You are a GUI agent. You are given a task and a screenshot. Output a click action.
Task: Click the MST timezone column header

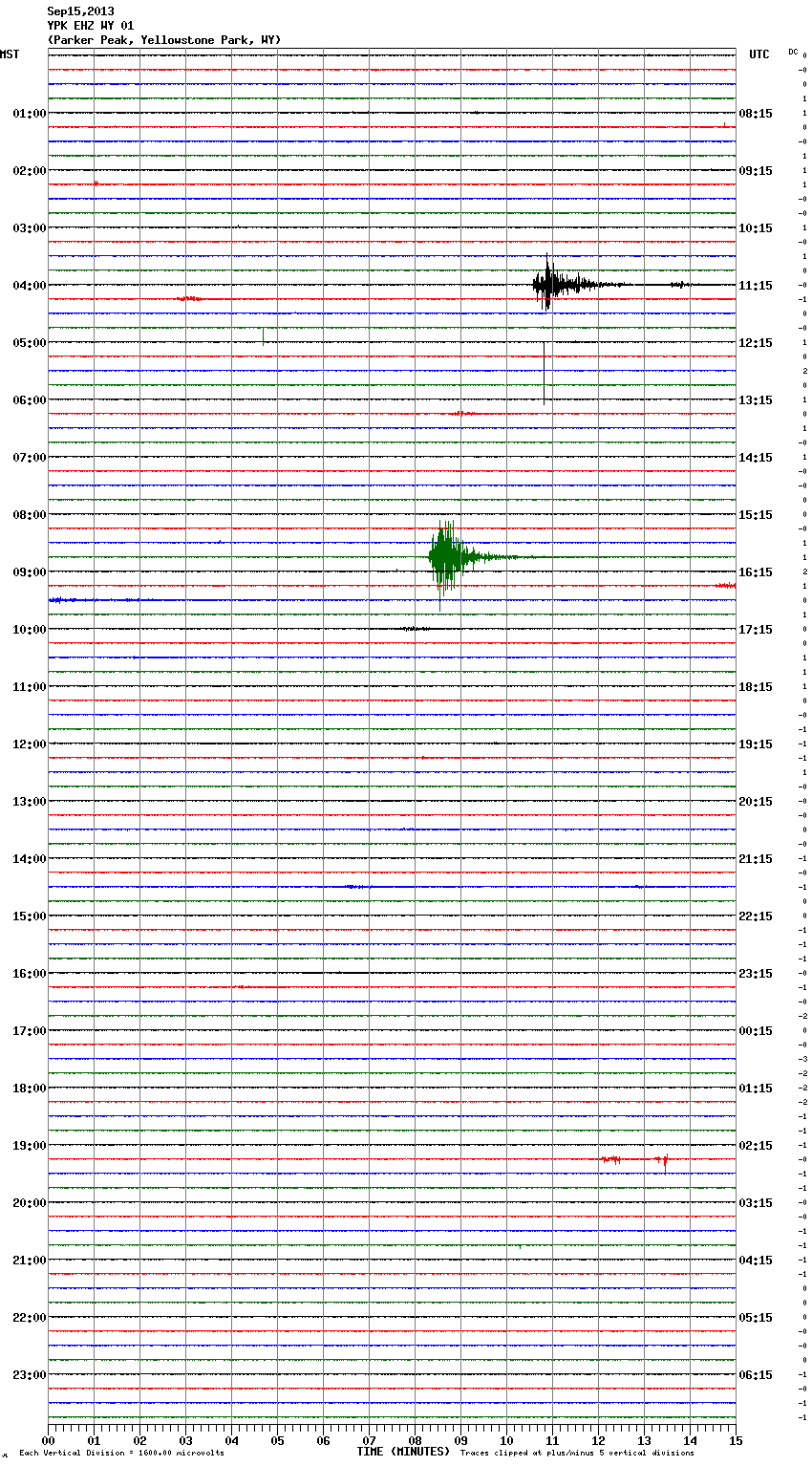[10, 54]
